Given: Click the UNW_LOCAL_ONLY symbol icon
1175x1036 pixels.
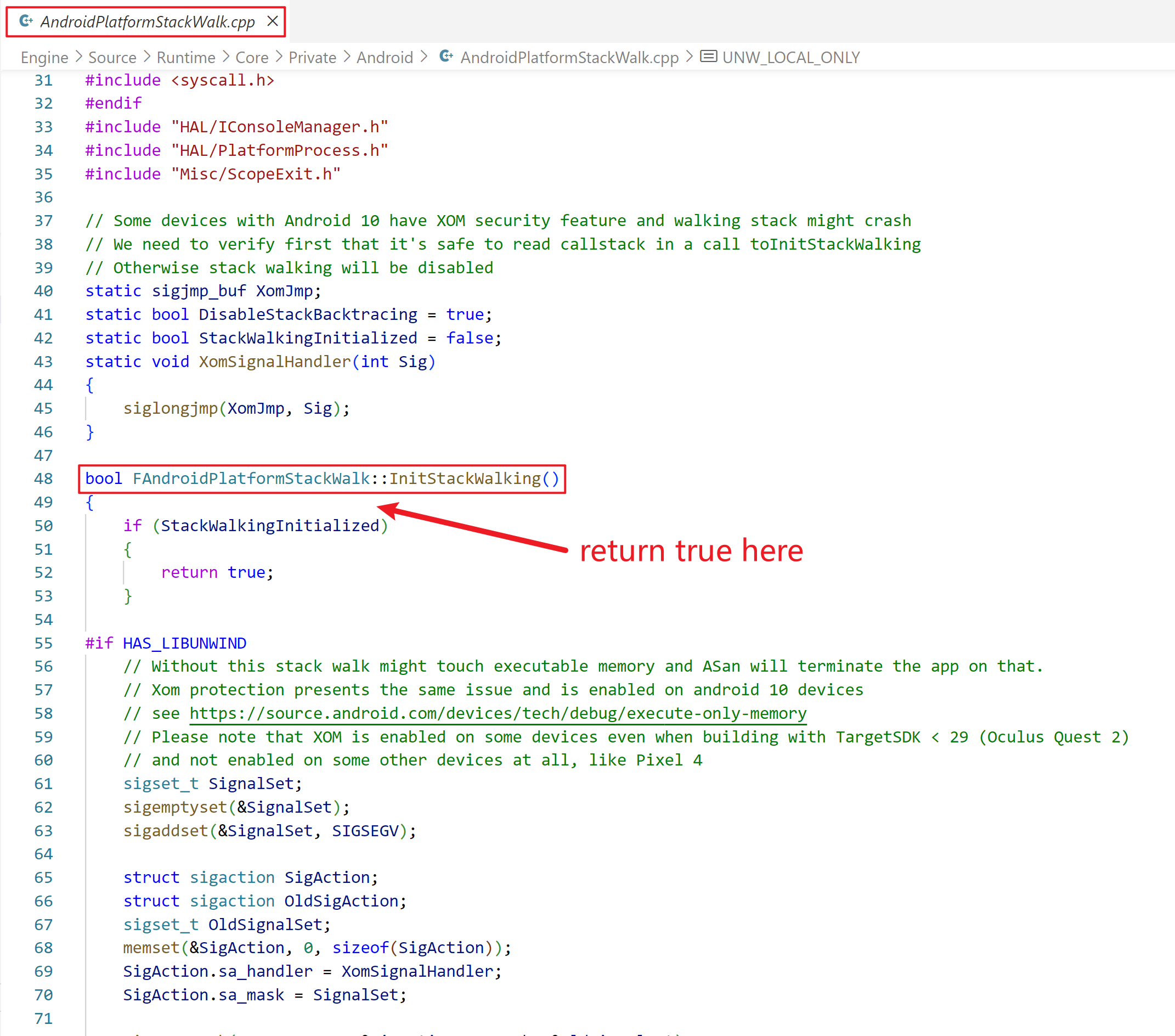Looking at the screenshot, I should 708,57.
